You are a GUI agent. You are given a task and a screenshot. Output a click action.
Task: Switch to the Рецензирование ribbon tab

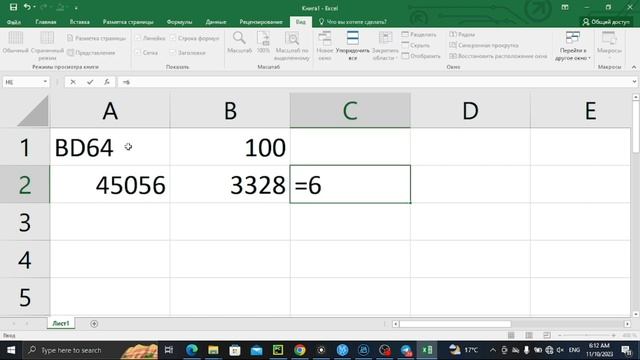click(261, 22)
